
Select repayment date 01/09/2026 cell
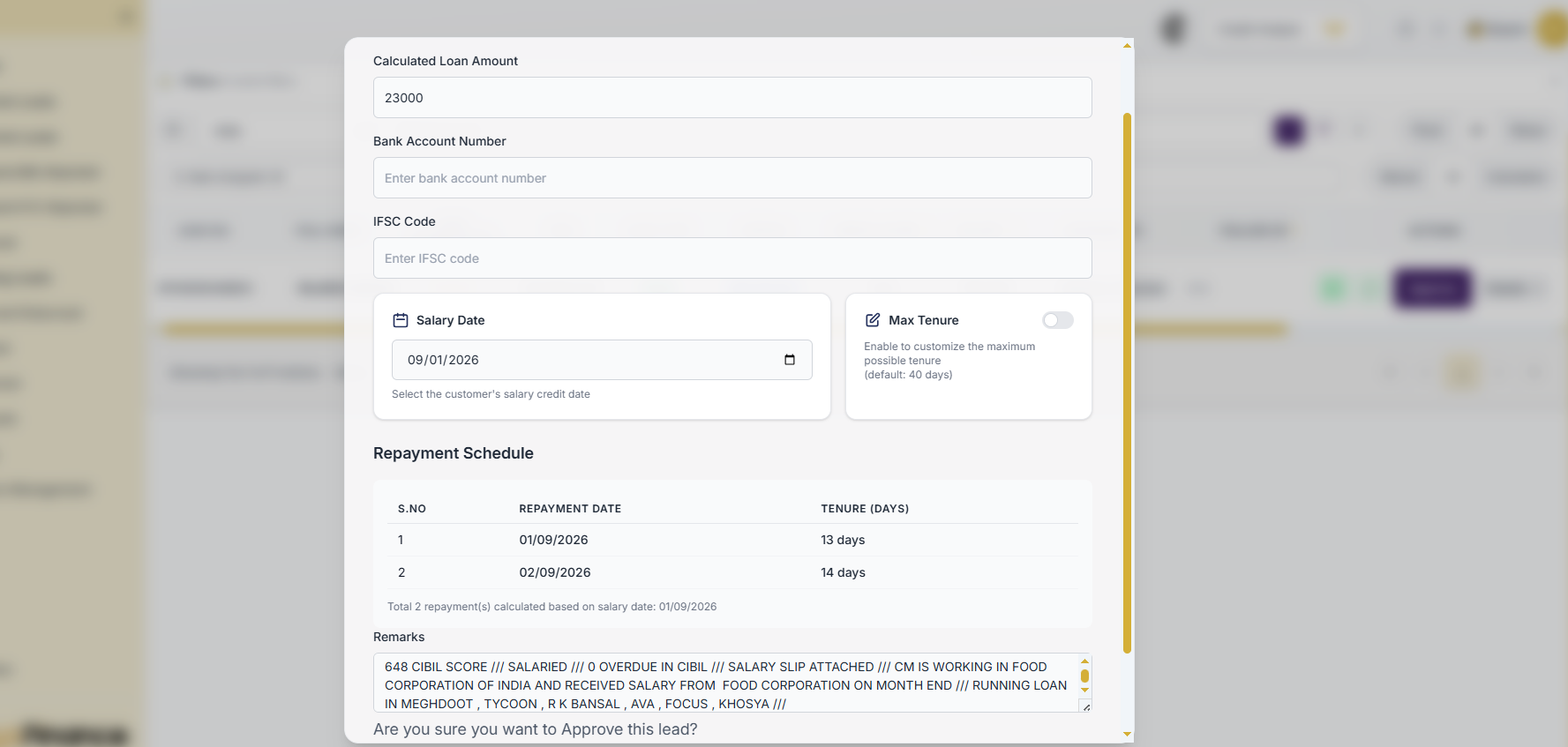(553, 540)
